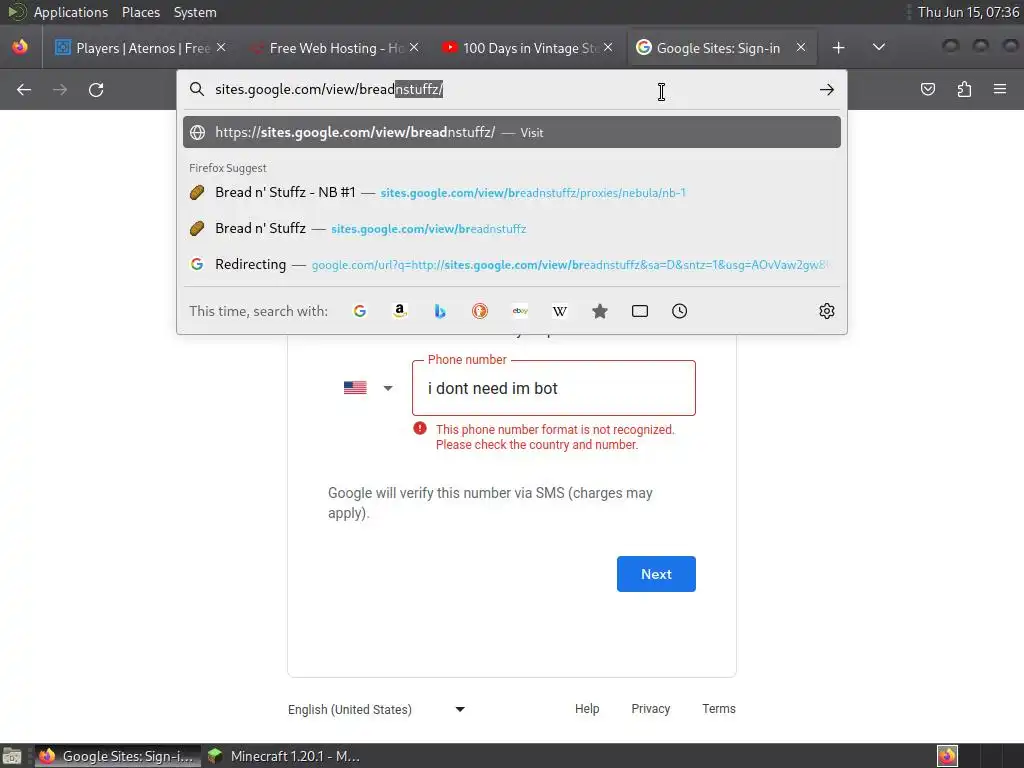
Task: Open the Privacy link
Action: 650,709
